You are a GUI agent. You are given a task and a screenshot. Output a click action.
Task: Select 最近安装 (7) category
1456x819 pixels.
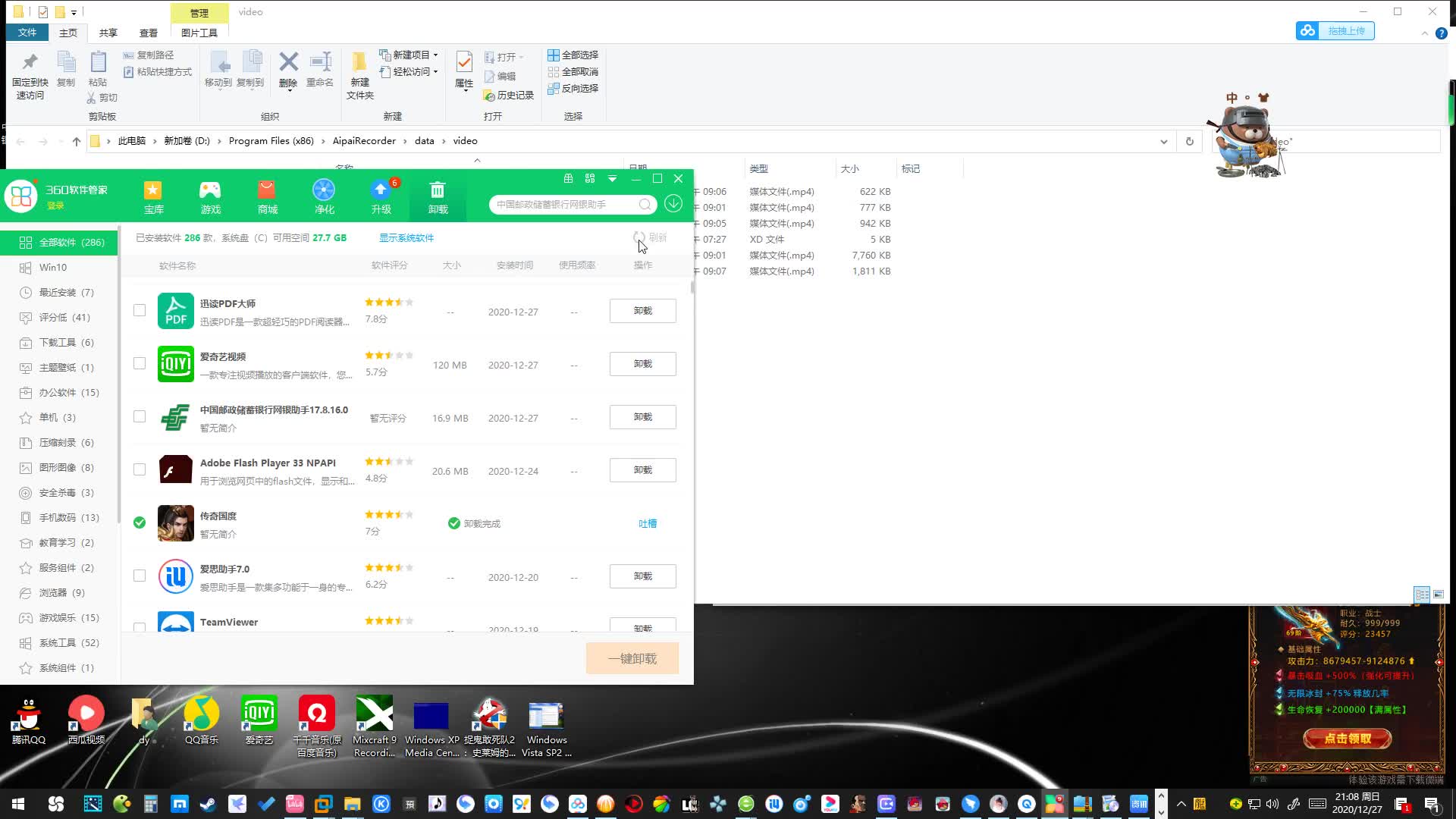pyautogui.click(x=59, y=293)
